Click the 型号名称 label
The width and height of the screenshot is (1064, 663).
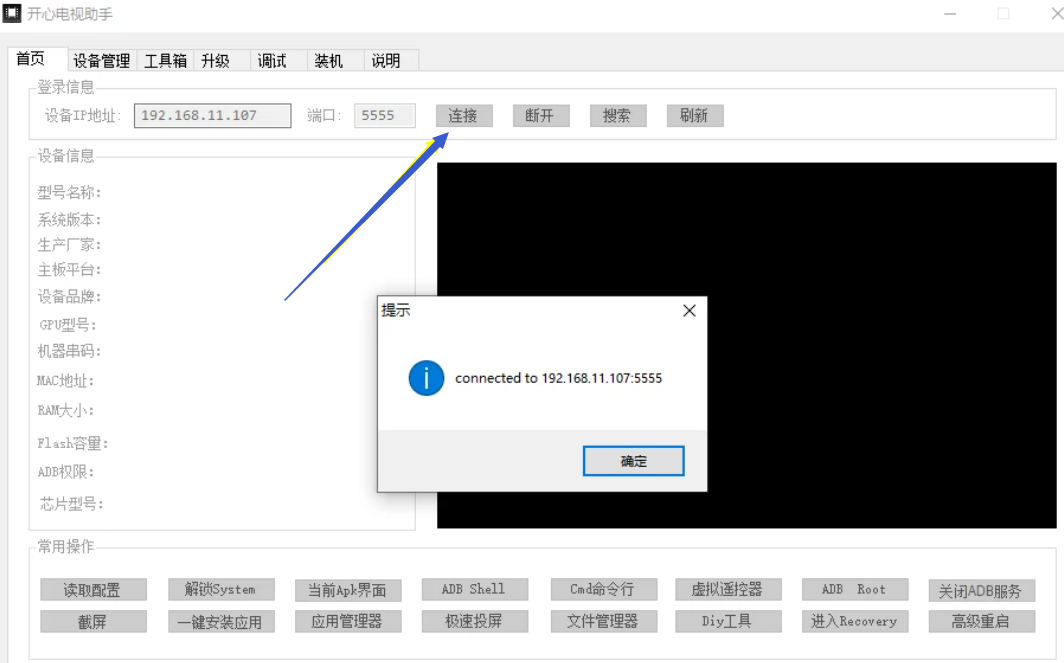pos(69,193)
